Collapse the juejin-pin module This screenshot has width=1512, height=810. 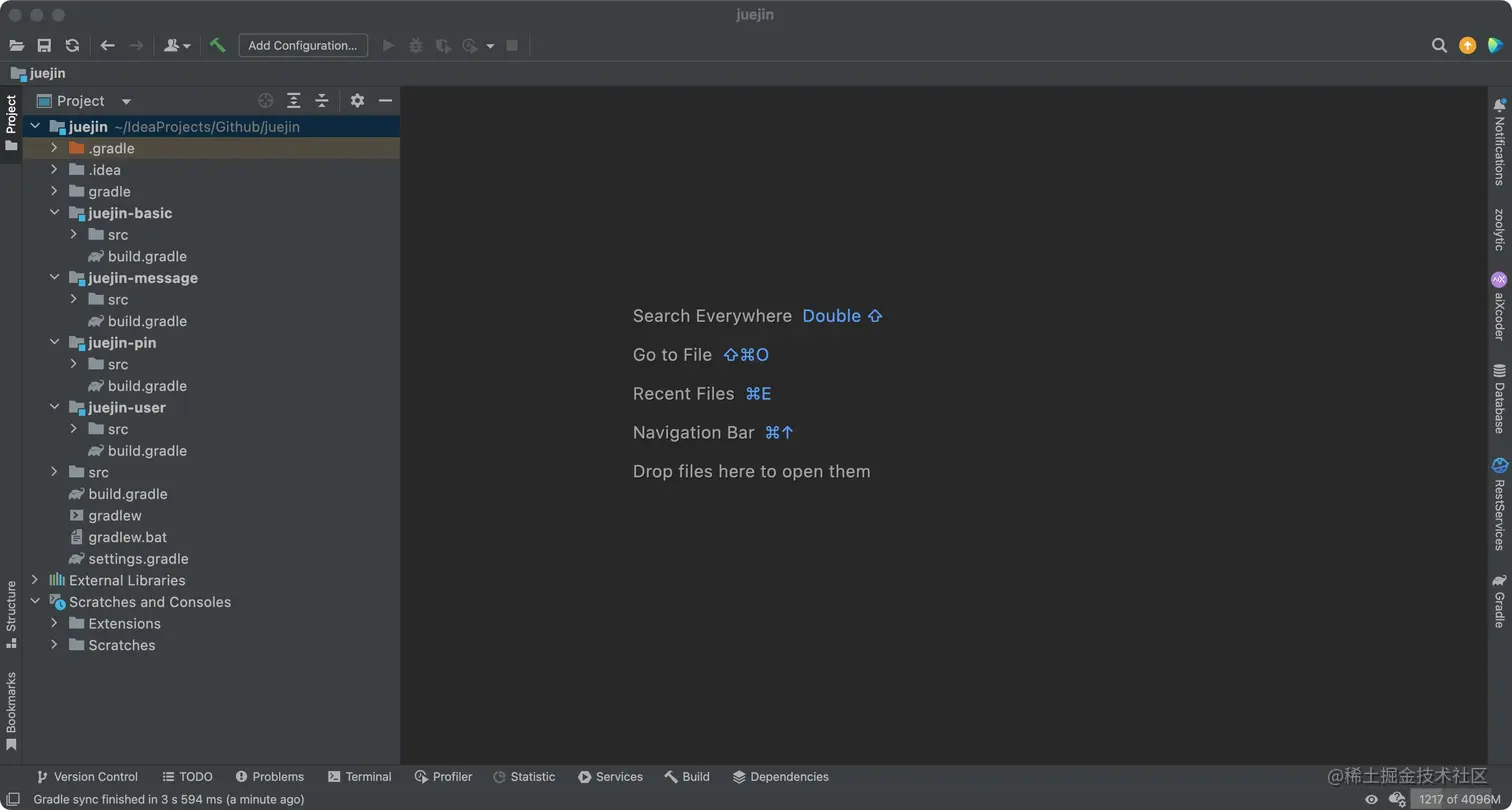tap(54, 343)
